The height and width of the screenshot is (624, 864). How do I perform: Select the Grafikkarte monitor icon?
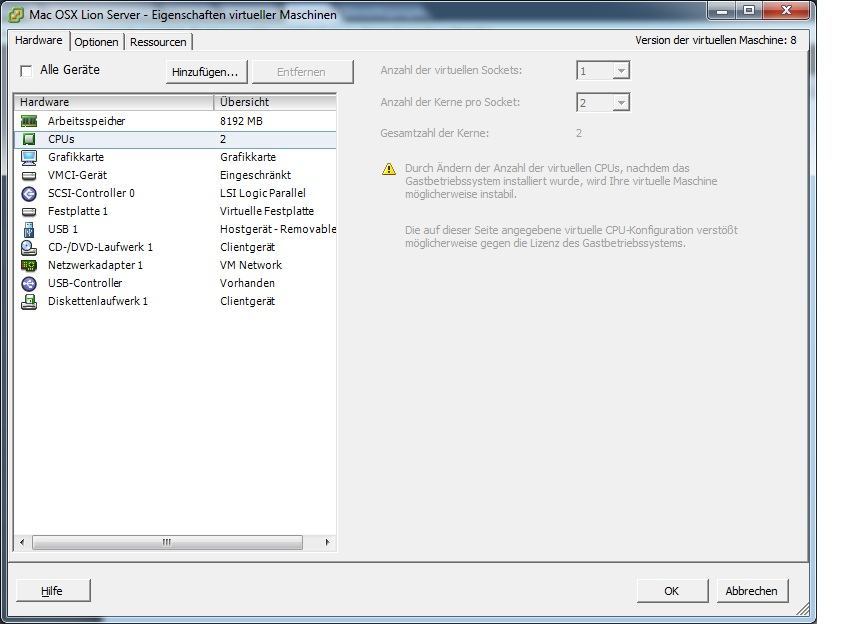tap(29, 158)
